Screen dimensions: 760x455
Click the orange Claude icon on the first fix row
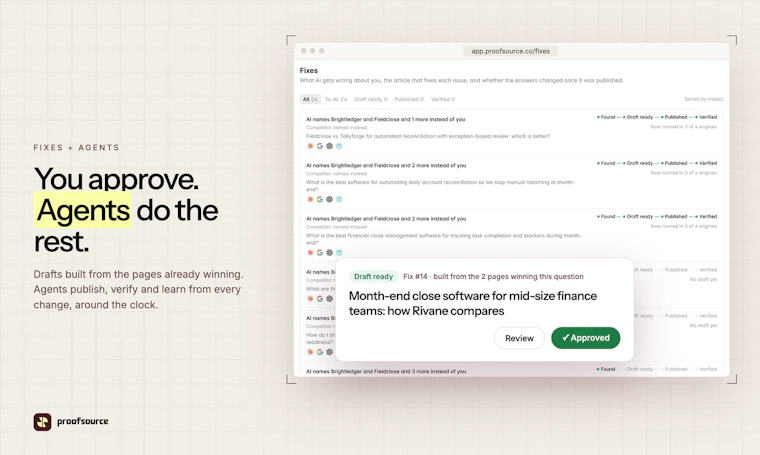point(310,146)
